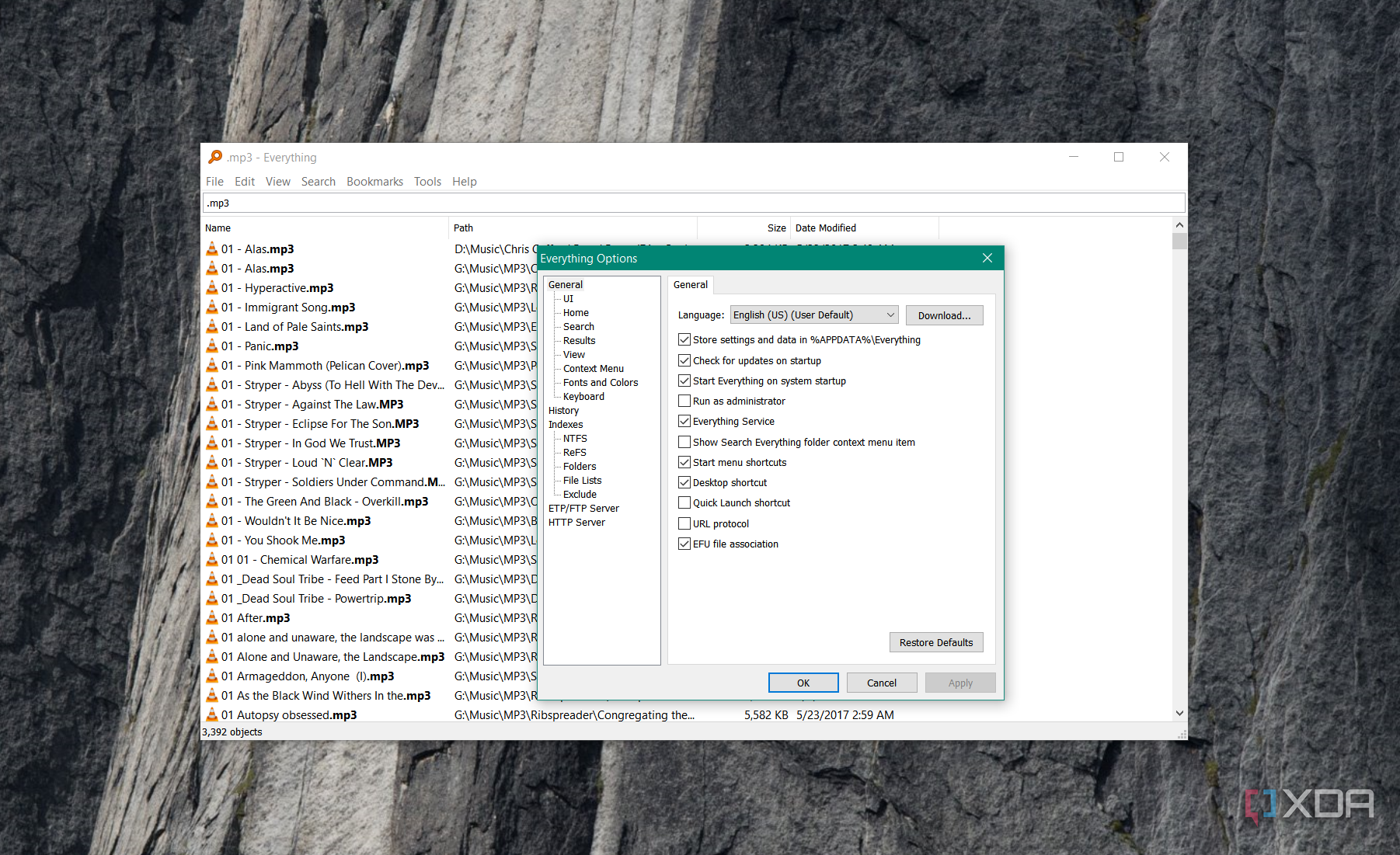Click the results scrollbar up arrow
Viewport: 1400px width, 855px height.
1179,225
